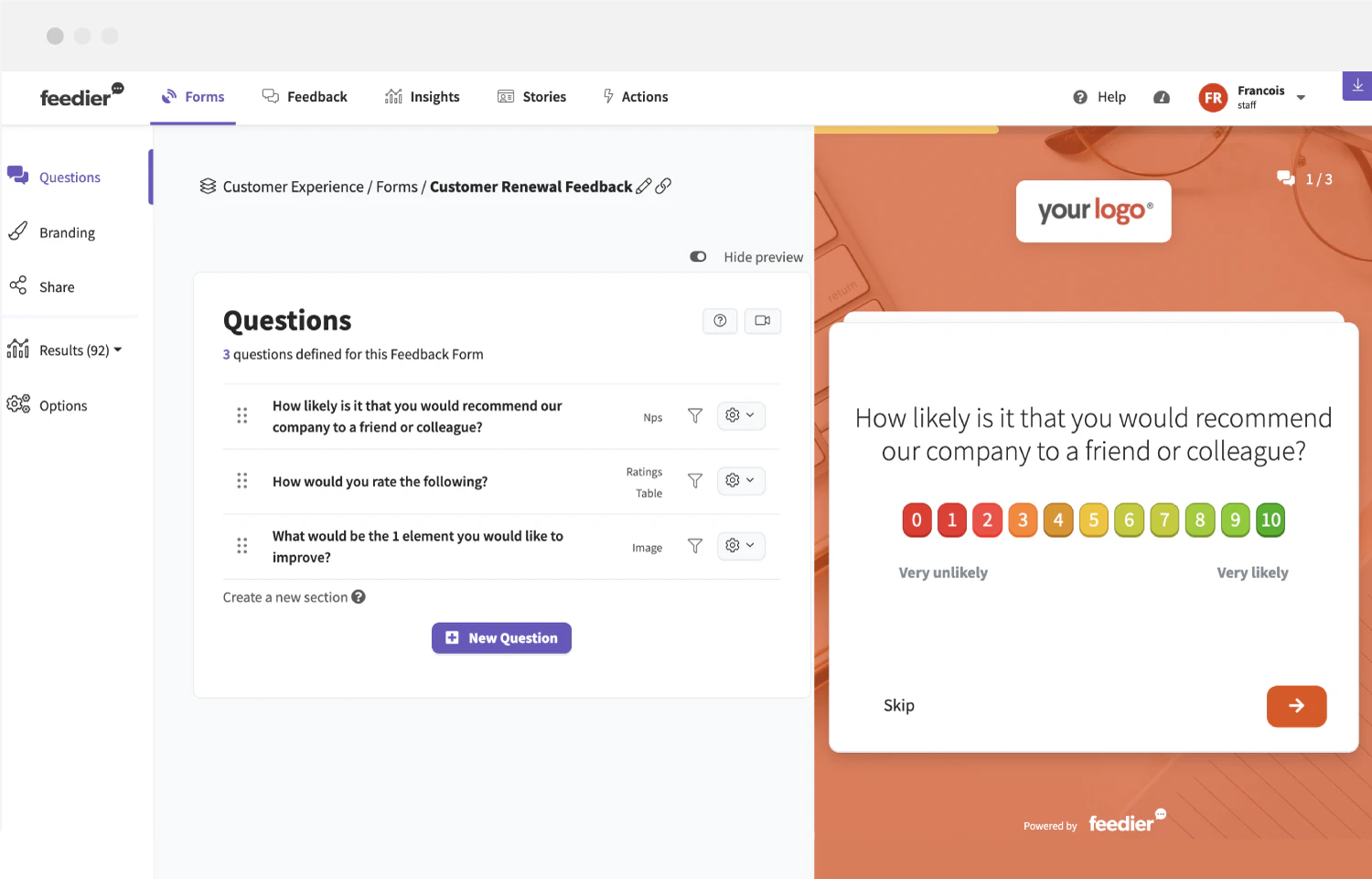Click the New Question button

[x=501, y=638]
